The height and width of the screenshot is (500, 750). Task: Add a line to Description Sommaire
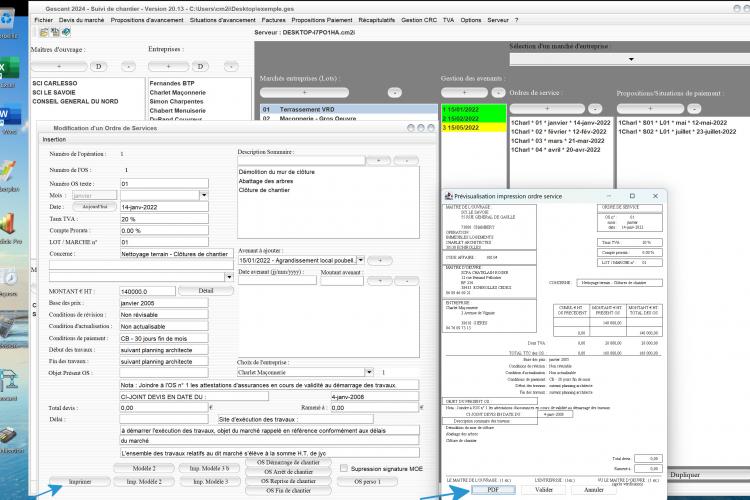378,161
